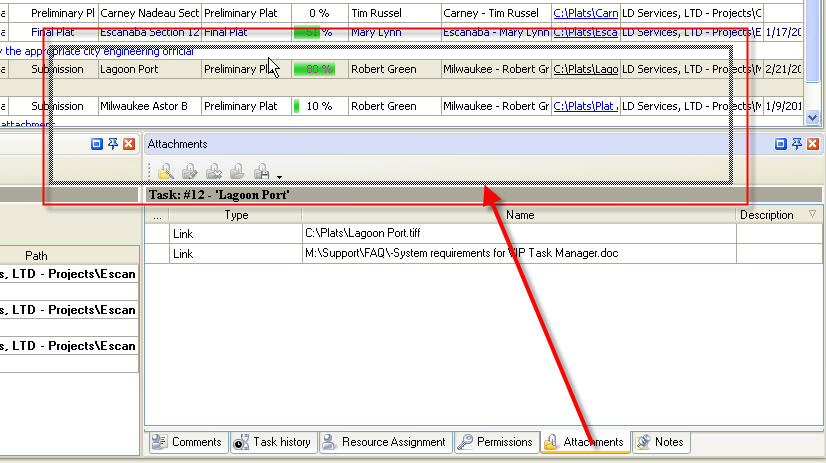Viewport: 826px width, 463px height.
Task: Go to the Permissions tab
Action: pyautogui.click(x=495, y=442)
